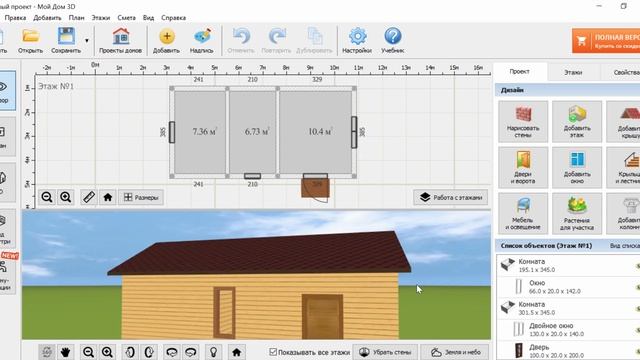Choose Нарисовать стены to draw walls
The image size is (640, 360).
523,122
